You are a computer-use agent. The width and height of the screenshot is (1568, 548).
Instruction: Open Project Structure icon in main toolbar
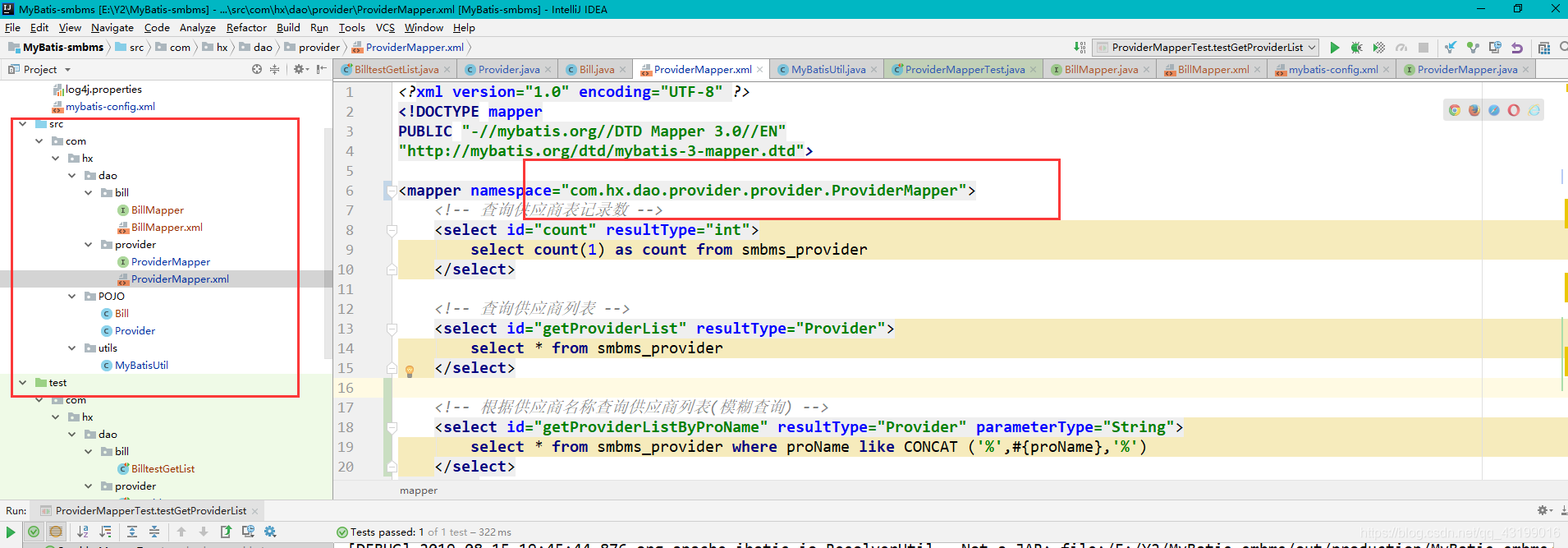click(1544, 48)
